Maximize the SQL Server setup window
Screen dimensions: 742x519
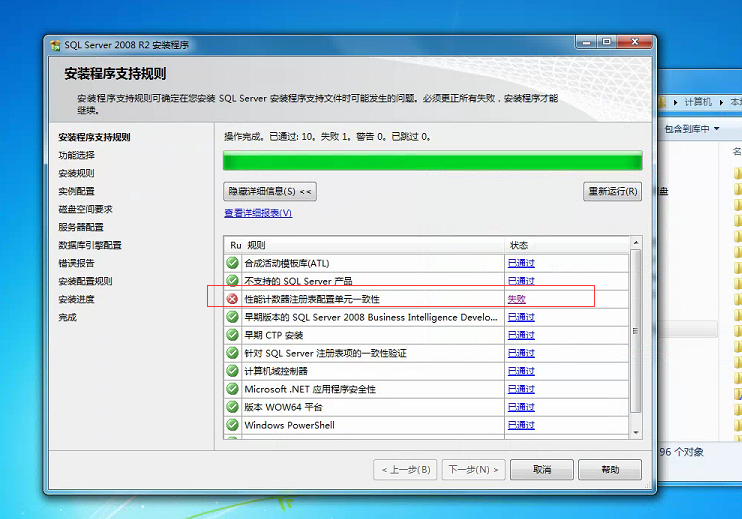(x=607, y=42)
